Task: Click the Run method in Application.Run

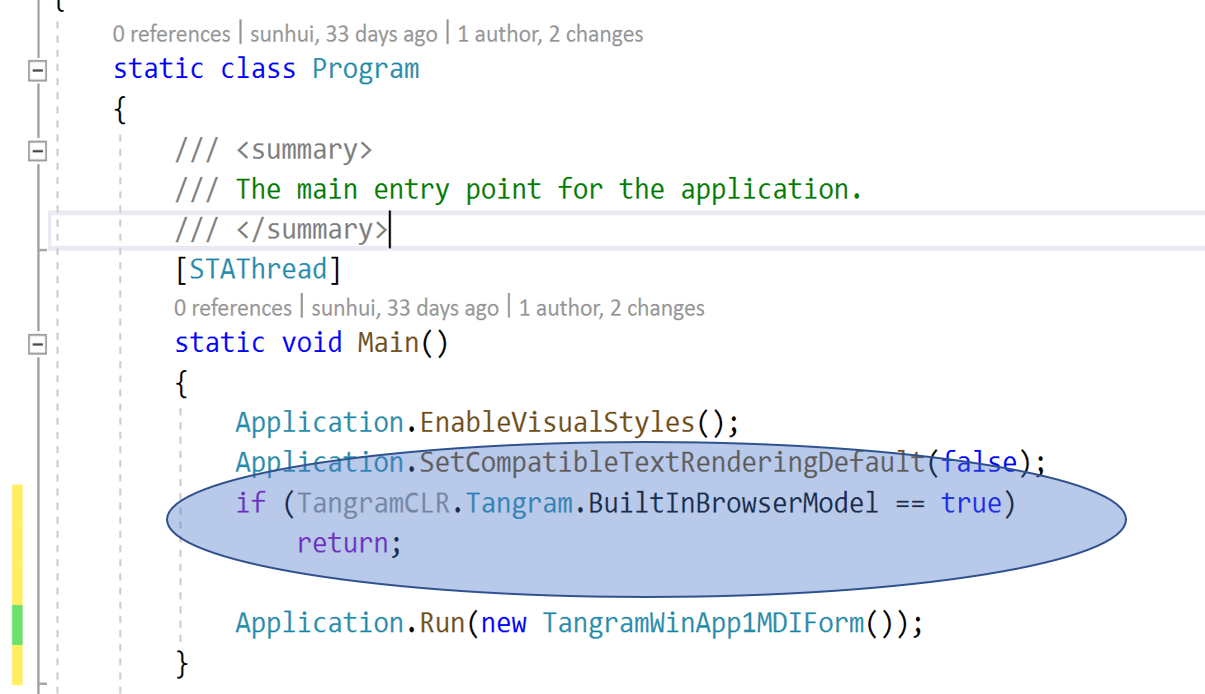Action: pos(442,623)
